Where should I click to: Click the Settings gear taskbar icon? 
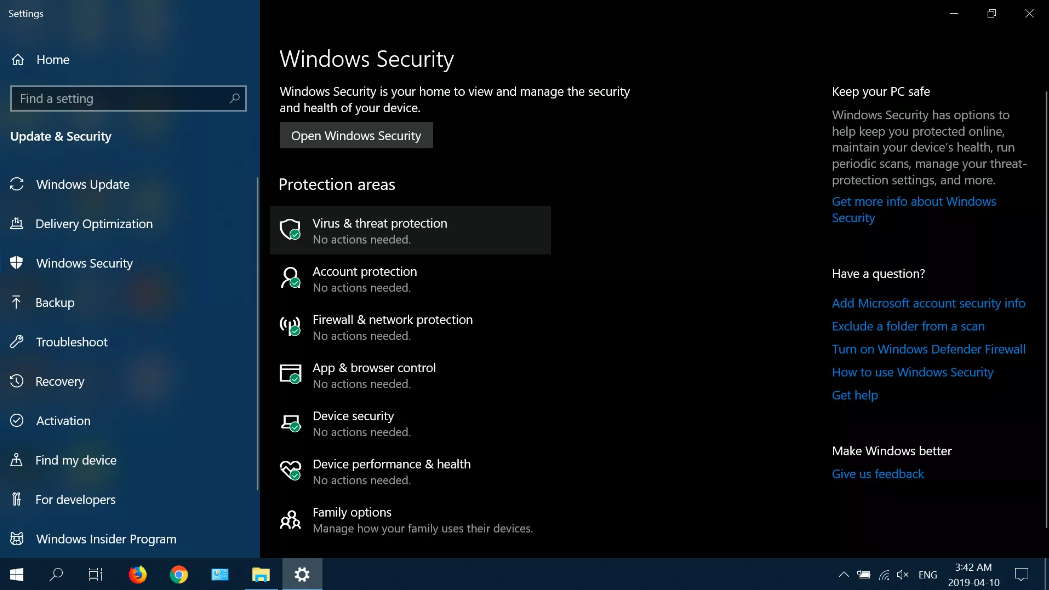coord(302,575)
